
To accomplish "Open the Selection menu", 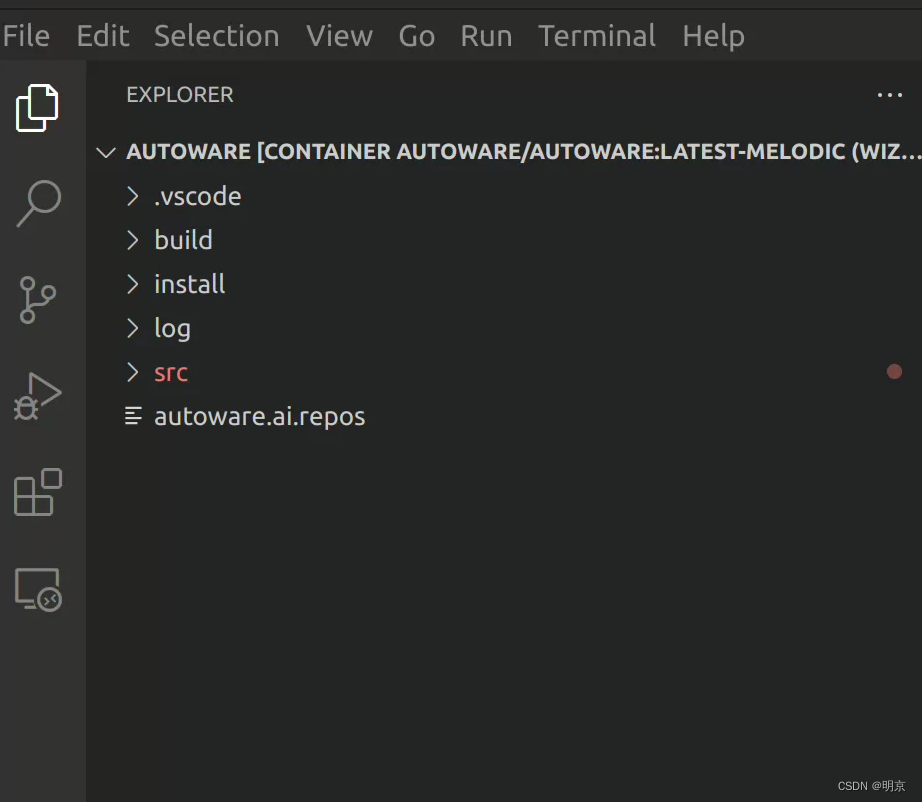I will pos(216,36).
